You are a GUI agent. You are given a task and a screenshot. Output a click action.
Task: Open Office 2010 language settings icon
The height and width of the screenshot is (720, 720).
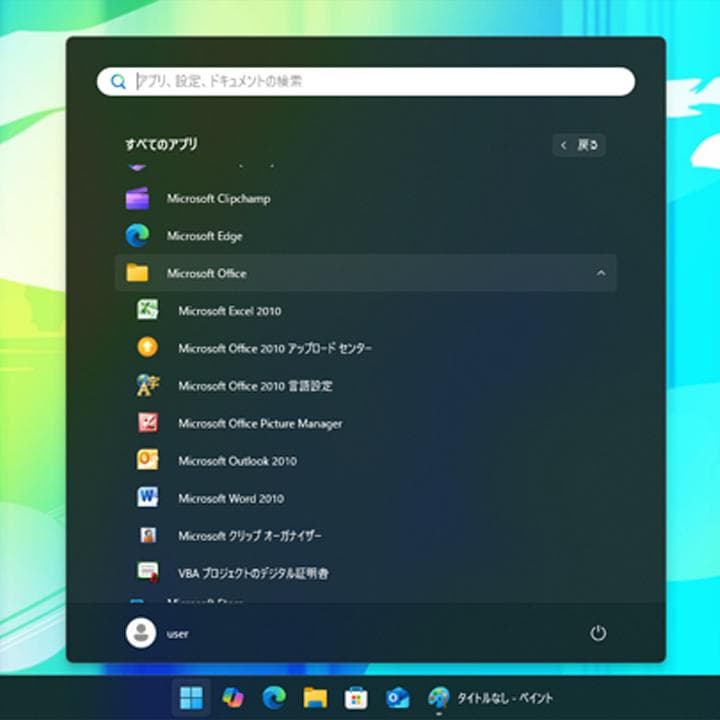(148, 385)
